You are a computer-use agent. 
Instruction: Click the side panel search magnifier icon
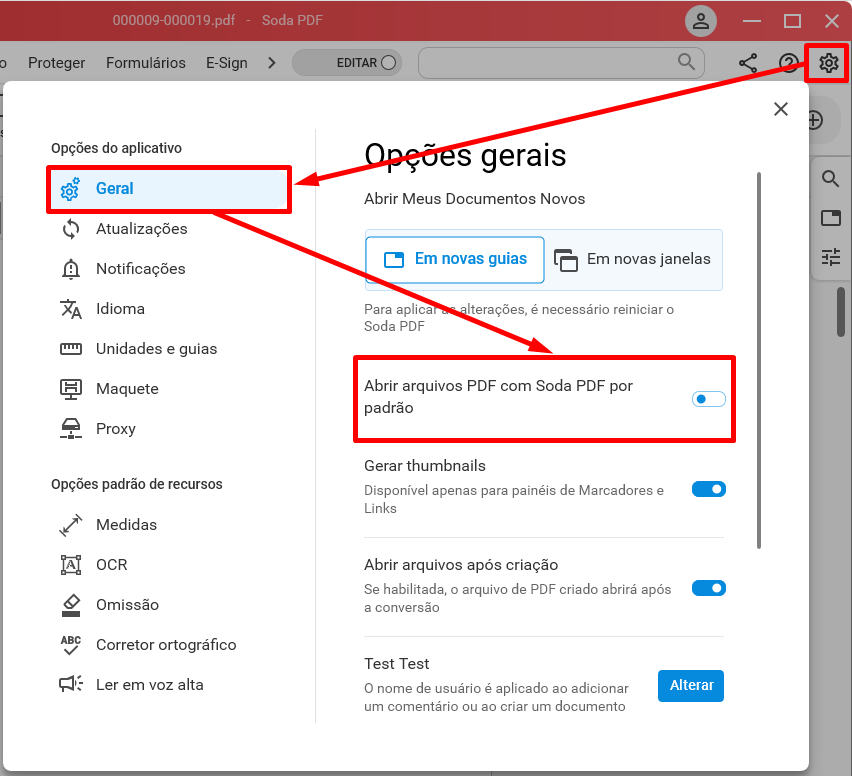pyautogui.click(x=830, y=179)
